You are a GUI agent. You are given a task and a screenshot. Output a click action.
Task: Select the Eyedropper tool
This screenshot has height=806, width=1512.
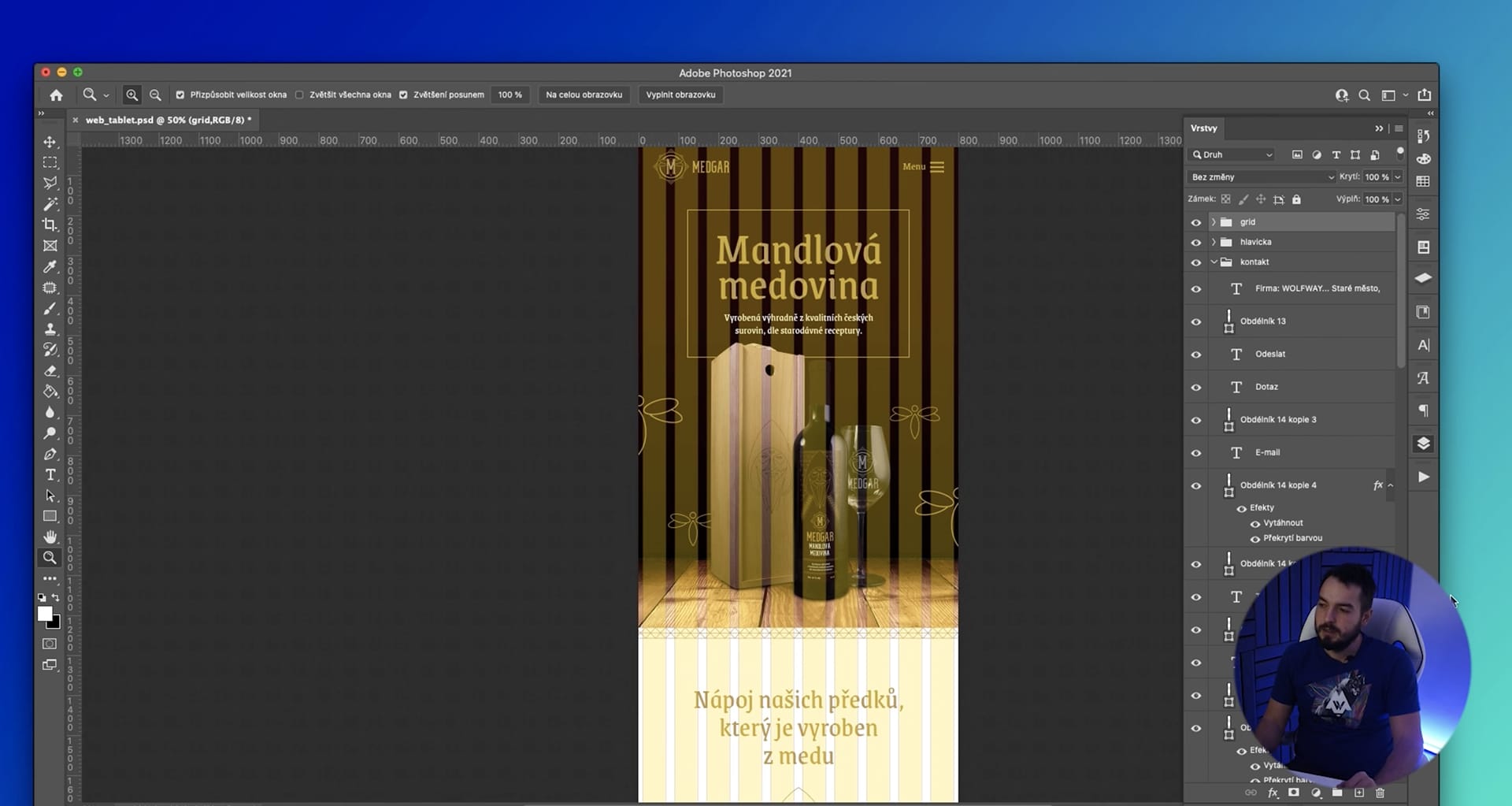tap(50, 266)
